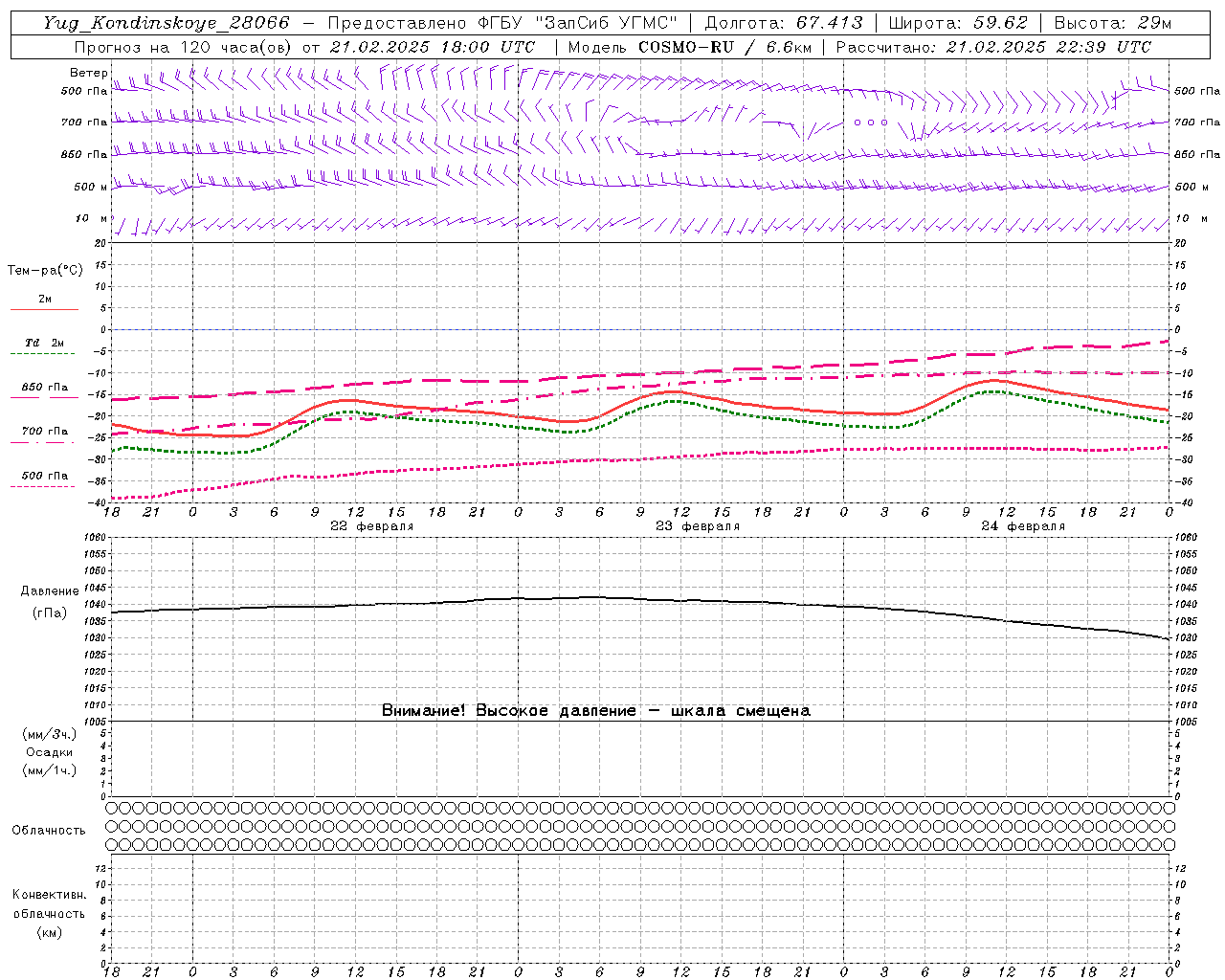
Task: Click the Конвективн. convective cloud label
Action: click(x=49, y=895)
